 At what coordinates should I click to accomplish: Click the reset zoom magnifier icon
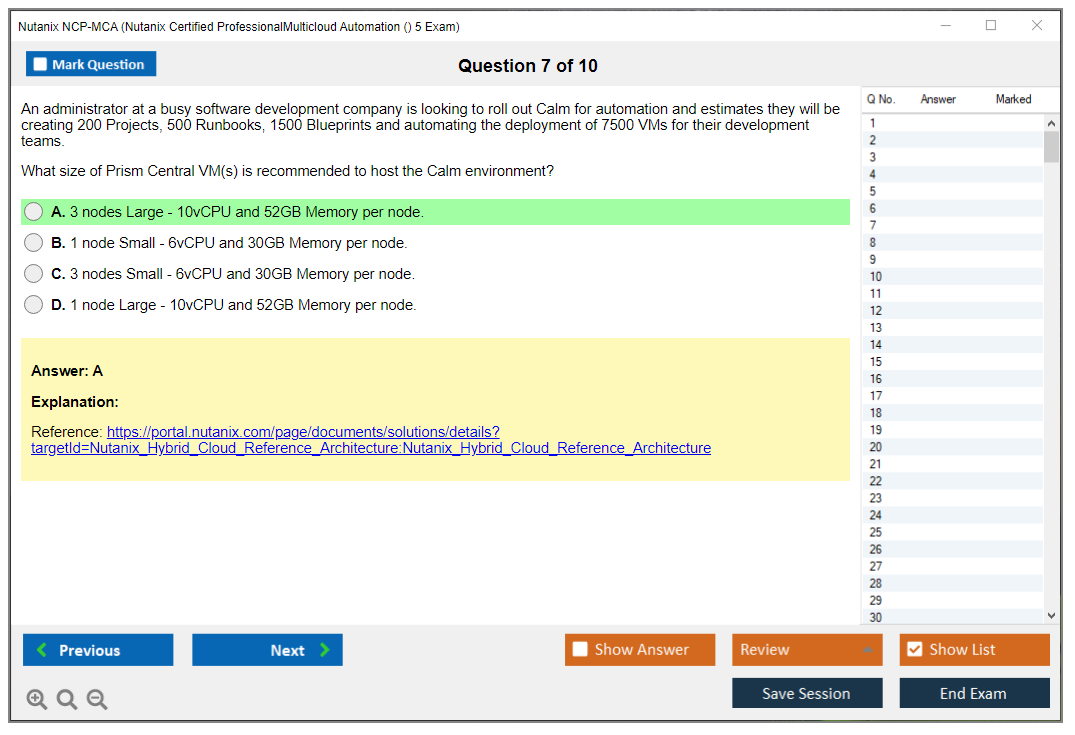coord(67,699)
